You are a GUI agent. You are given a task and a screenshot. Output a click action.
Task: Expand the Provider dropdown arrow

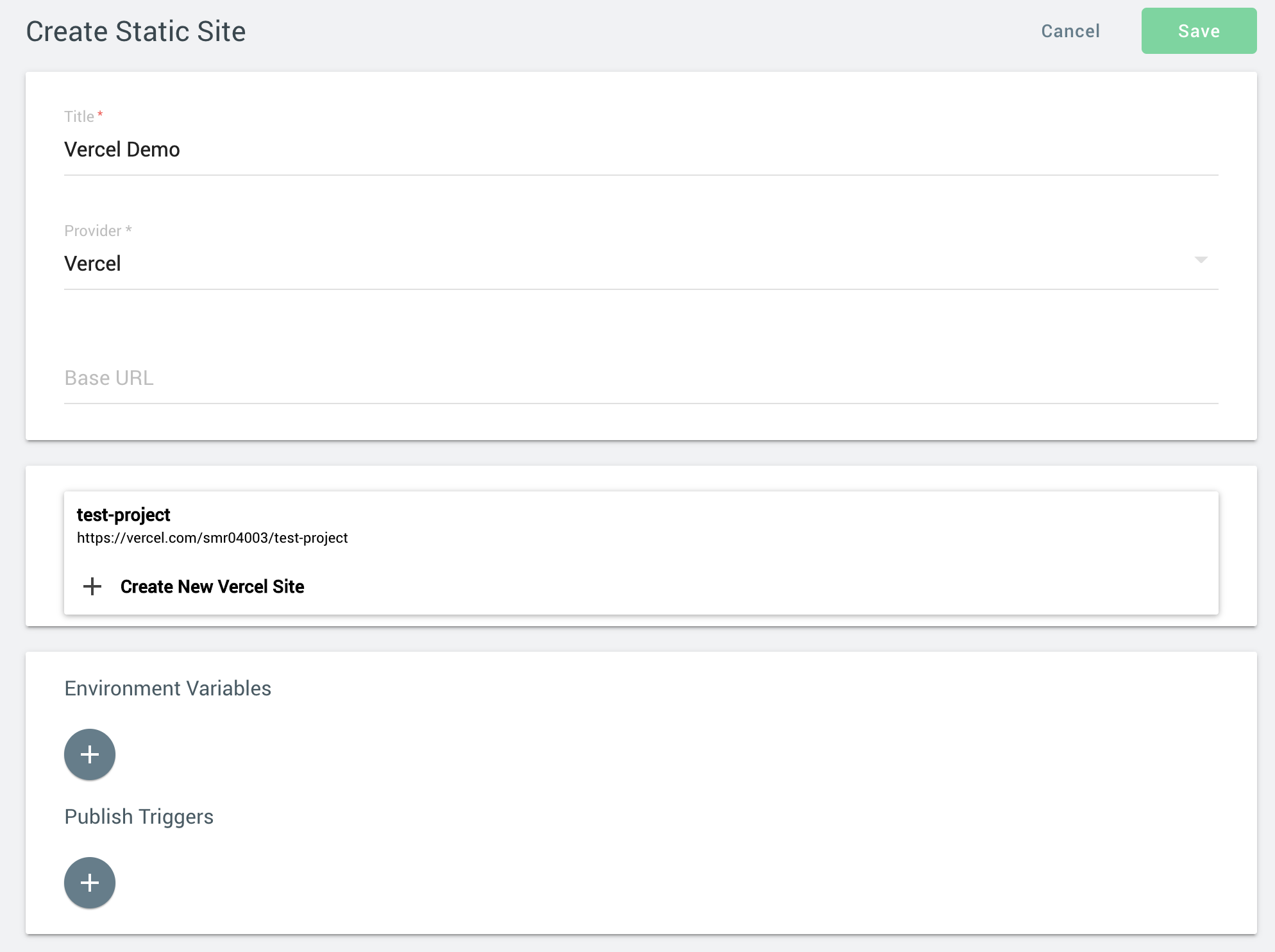[1201, 260]
